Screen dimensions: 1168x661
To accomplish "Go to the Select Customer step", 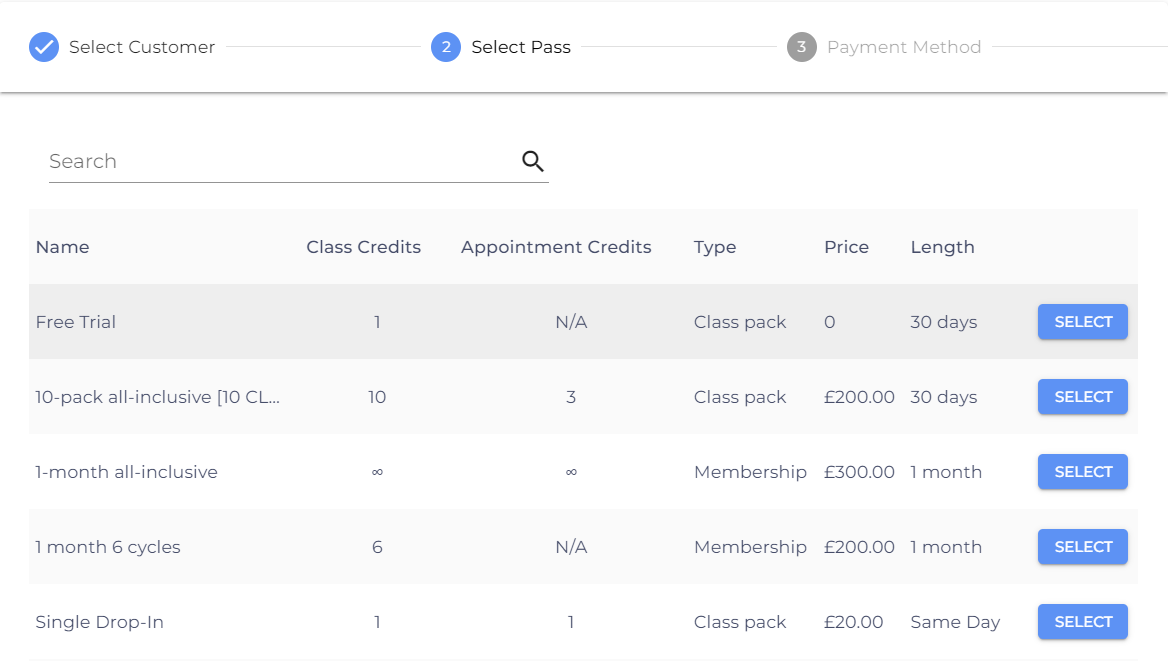I will (141, 47).
